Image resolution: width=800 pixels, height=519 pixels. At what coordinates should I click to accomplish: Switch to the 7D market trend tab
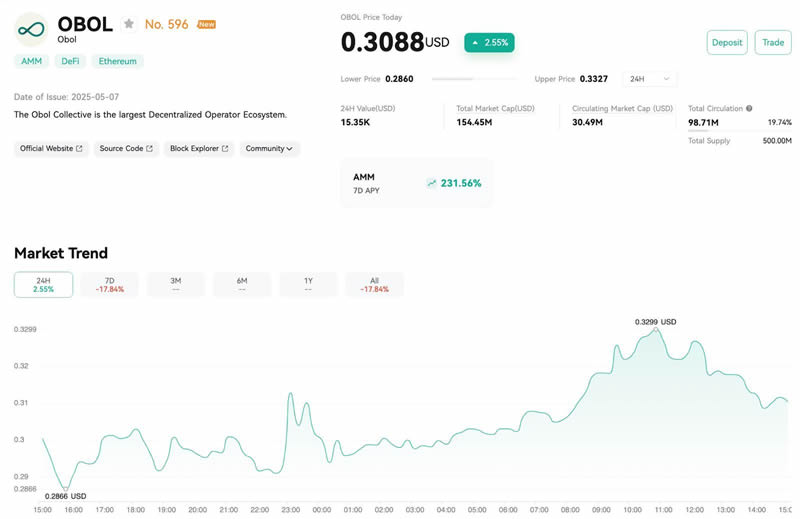(110, 285)
